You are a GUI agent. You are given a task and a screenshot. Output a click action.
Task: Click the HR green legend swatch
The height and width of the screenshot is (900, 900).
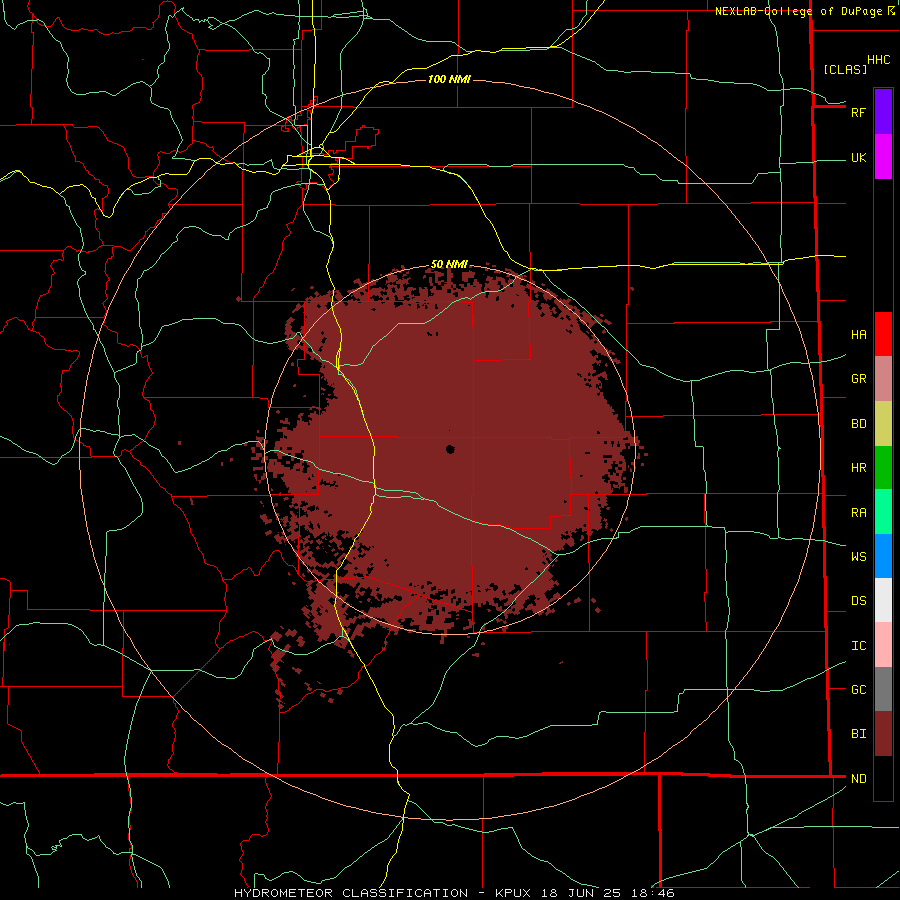coord(883,468)
